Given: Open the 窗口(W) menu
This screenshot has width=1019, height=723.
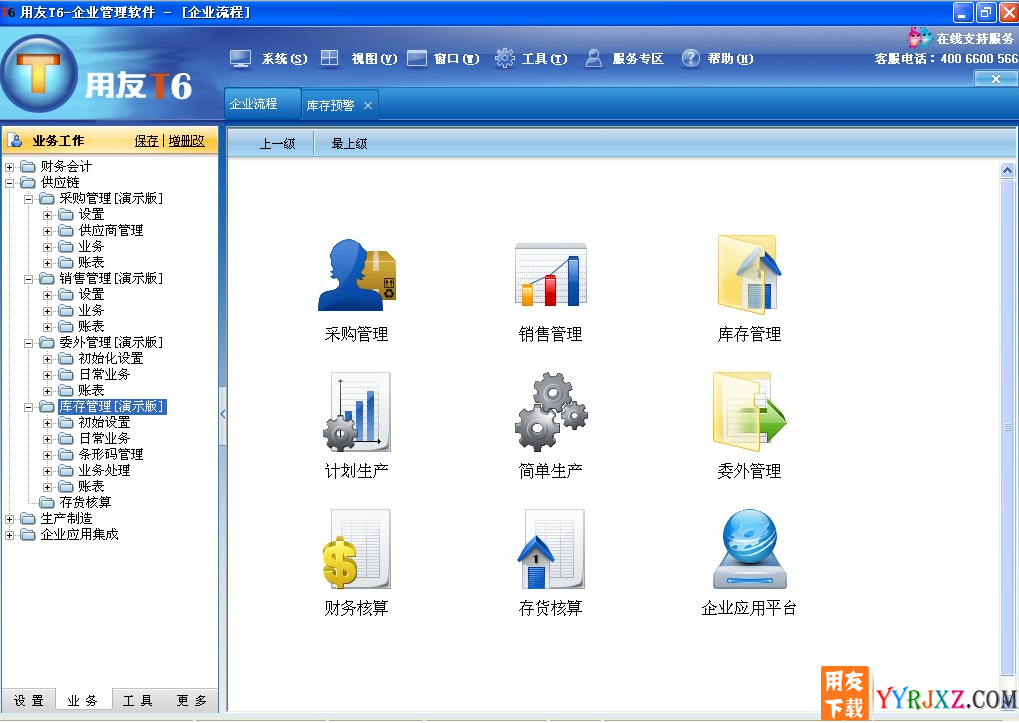Looking at the screenshot, I should pos(456,59).
